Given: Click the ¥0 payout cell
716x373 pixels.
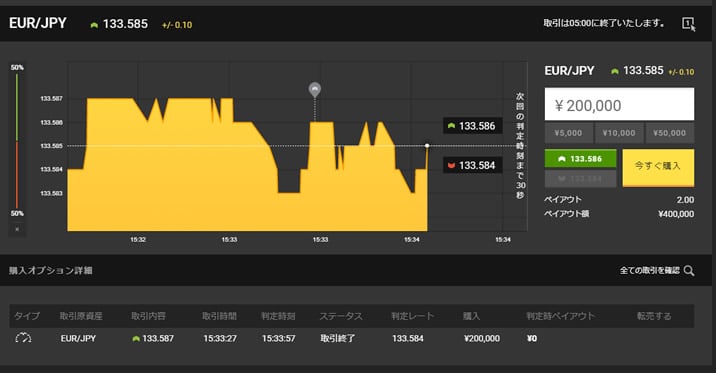Looking at the screenshot, I should [x=532, y=338].
